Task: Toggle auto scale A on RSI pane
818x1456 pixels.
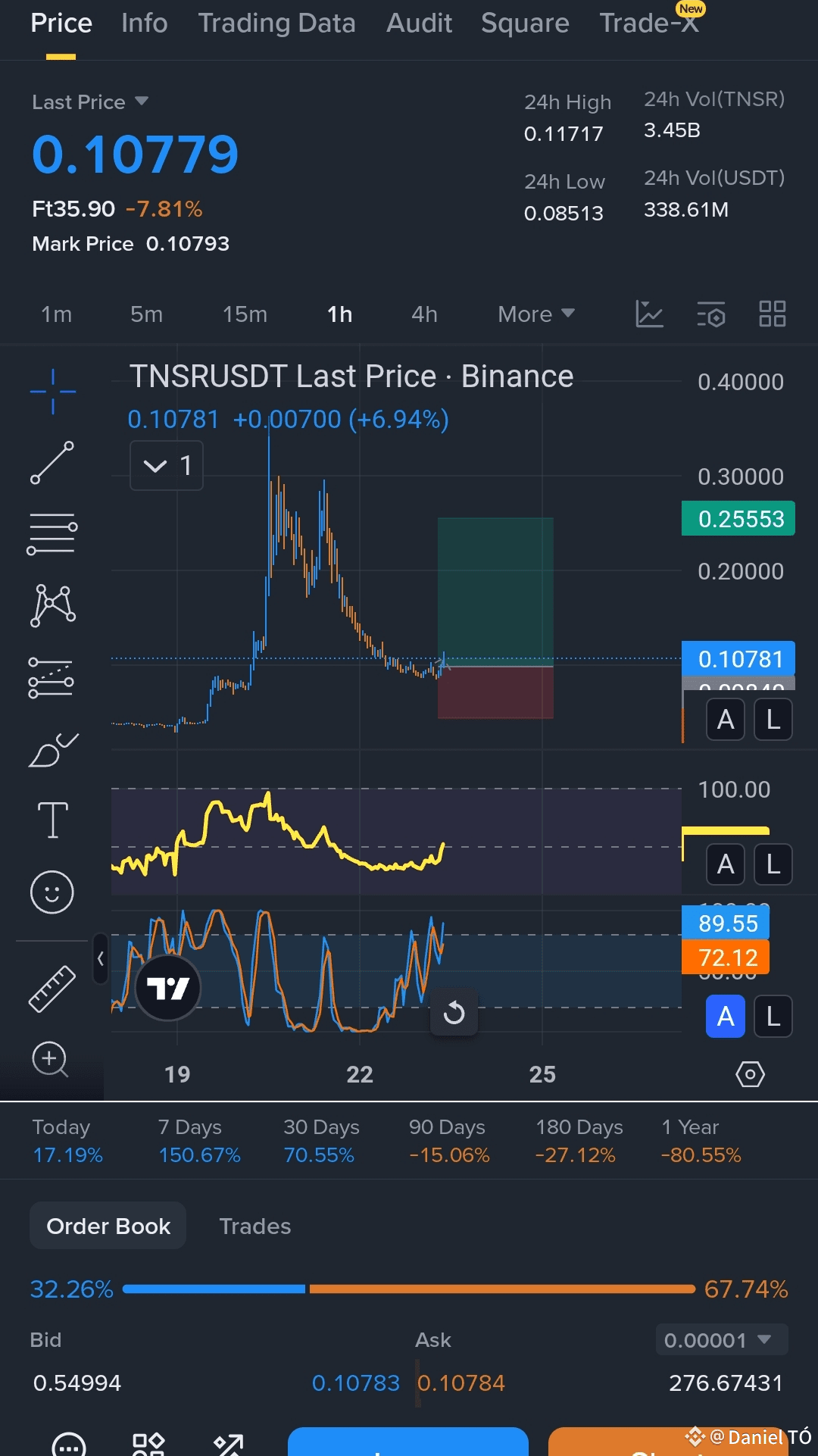Action: [x=726, y=864]
